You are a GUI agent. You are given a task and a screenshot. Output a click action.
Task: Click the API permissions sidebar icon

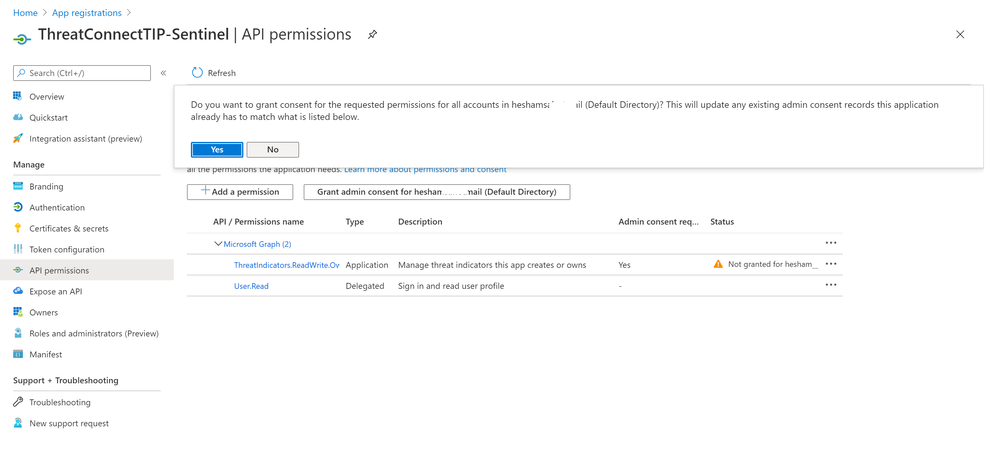pyautogui.click(x=18, y=270)
